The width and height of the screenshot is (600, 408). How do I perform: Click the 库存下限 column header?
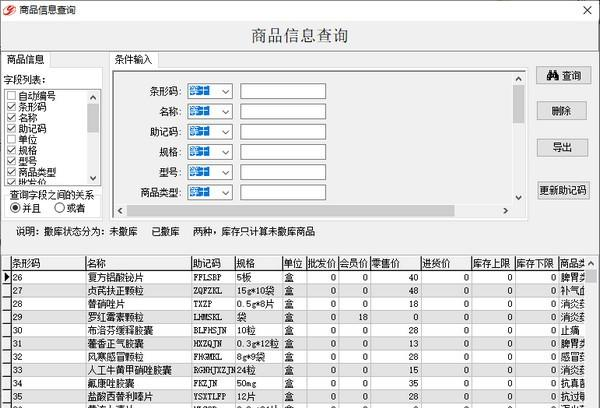coord(537,263)
